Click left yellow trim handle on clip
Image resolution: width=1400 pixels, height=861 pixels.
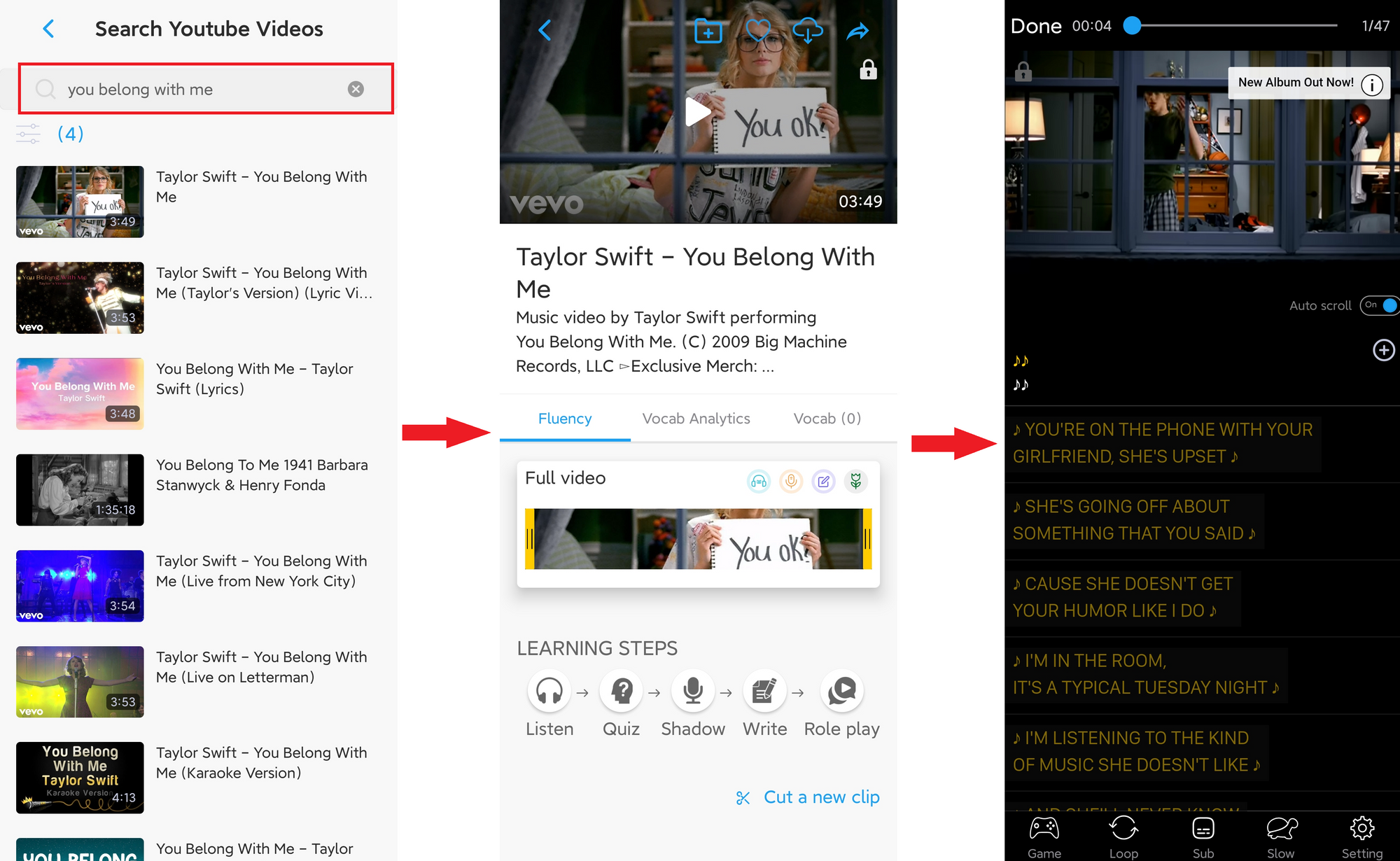point(530,538)
